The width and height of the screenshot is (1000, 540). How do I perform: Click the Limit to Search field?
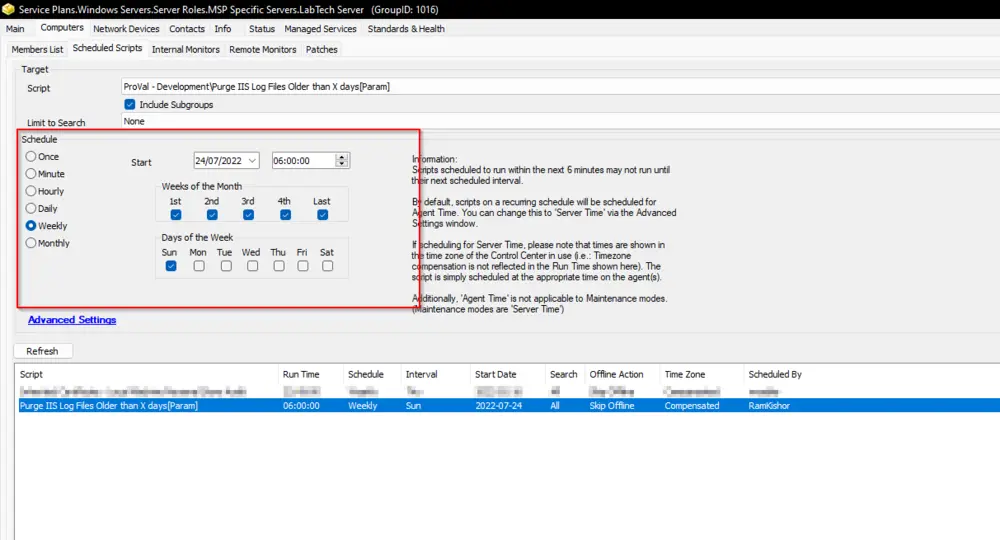tap(560, 121)
